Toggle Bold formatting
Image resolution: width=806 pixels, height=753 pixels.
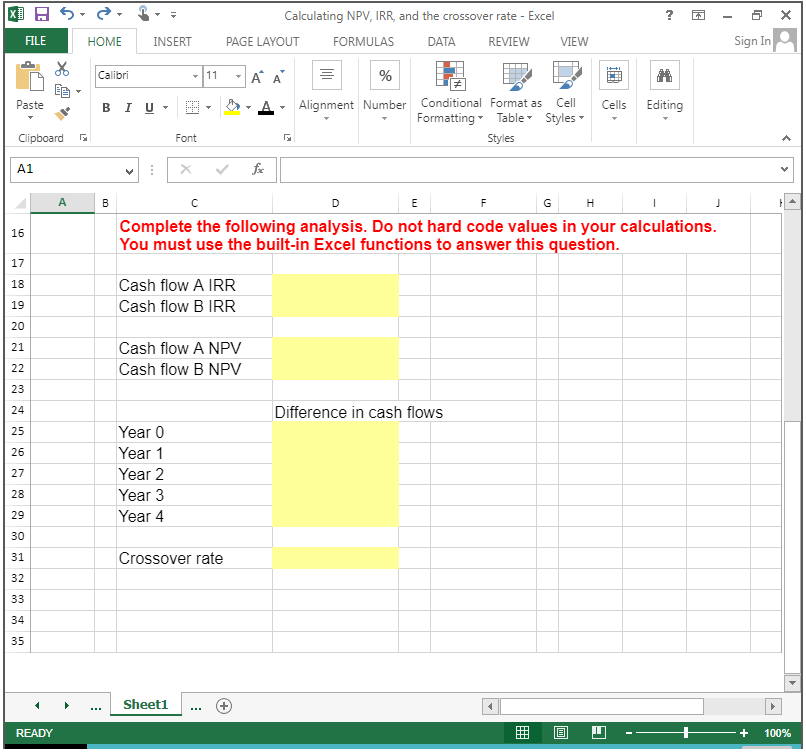[106, 107]
